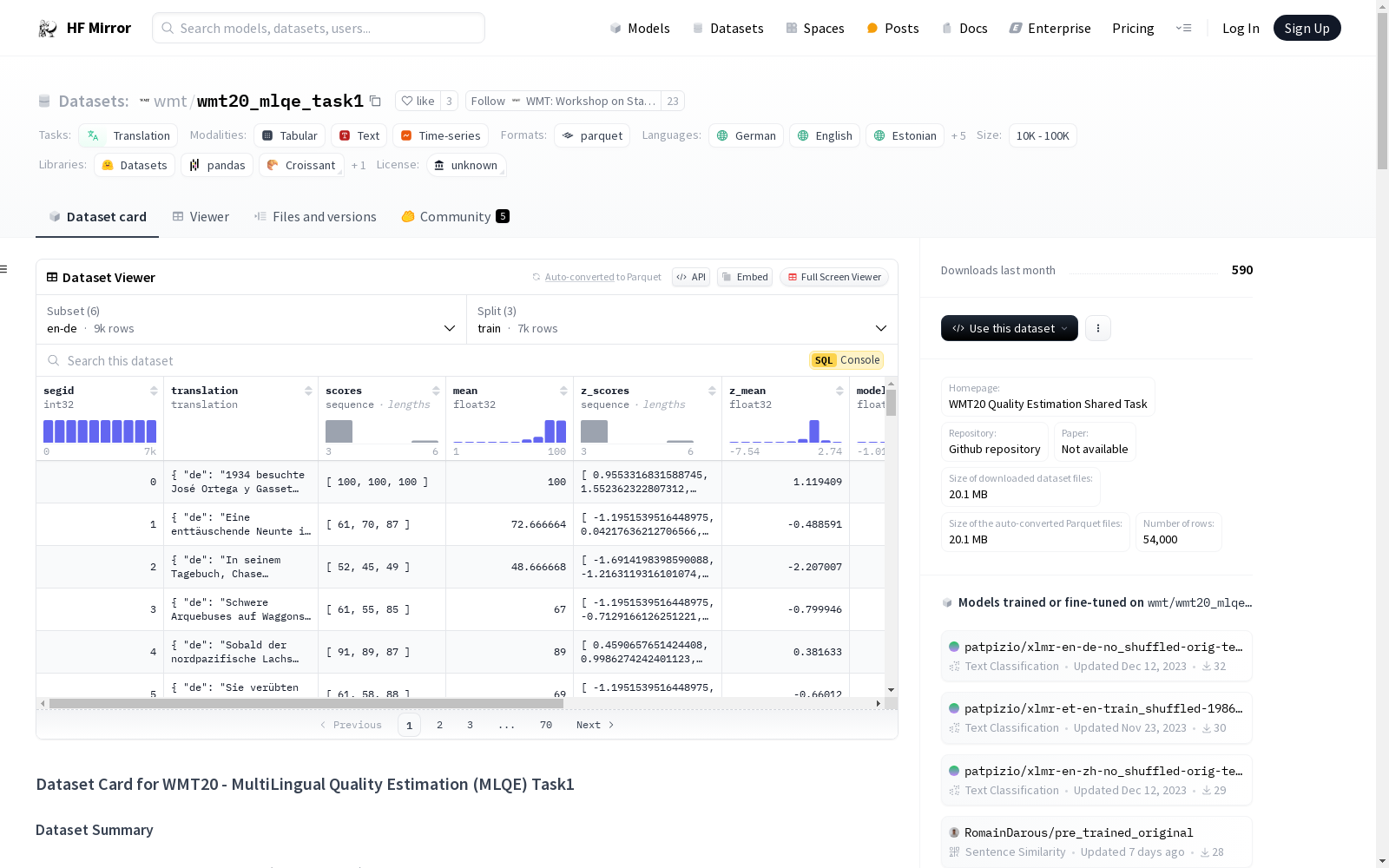
Task: Filter by the Tabular modality tag
Action: (290, 135)
